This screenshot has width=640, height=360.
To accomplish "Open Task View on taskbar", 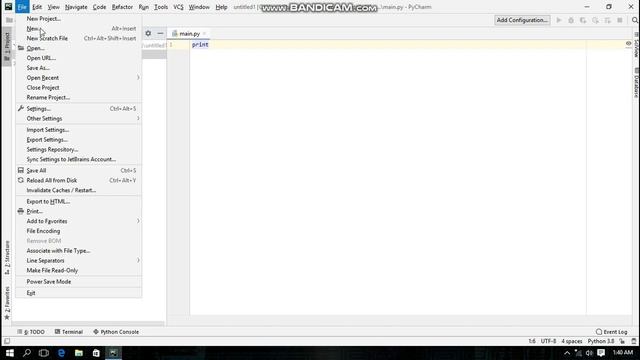I will (44, 353).
